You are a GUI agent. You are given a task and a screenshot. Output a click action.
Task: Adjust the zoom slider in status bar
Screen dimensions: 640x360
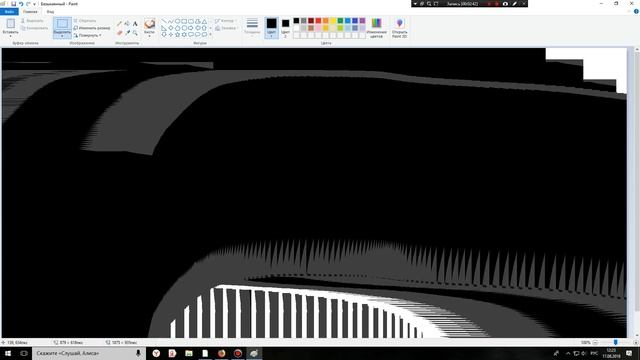tap(616, 342)
